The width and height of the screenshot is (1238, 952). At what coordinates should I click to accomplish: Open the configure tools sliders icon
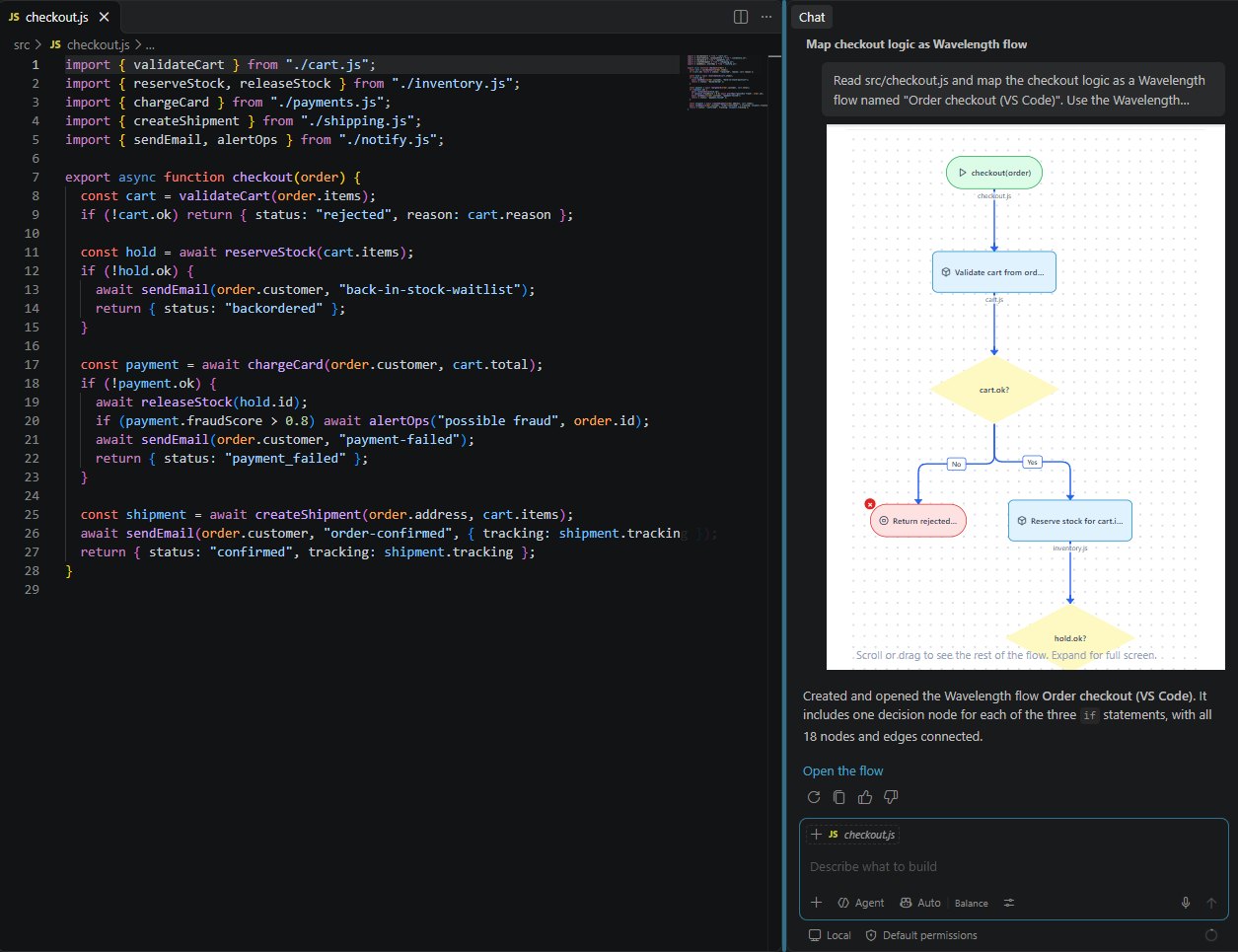[x=1009, y=903]
